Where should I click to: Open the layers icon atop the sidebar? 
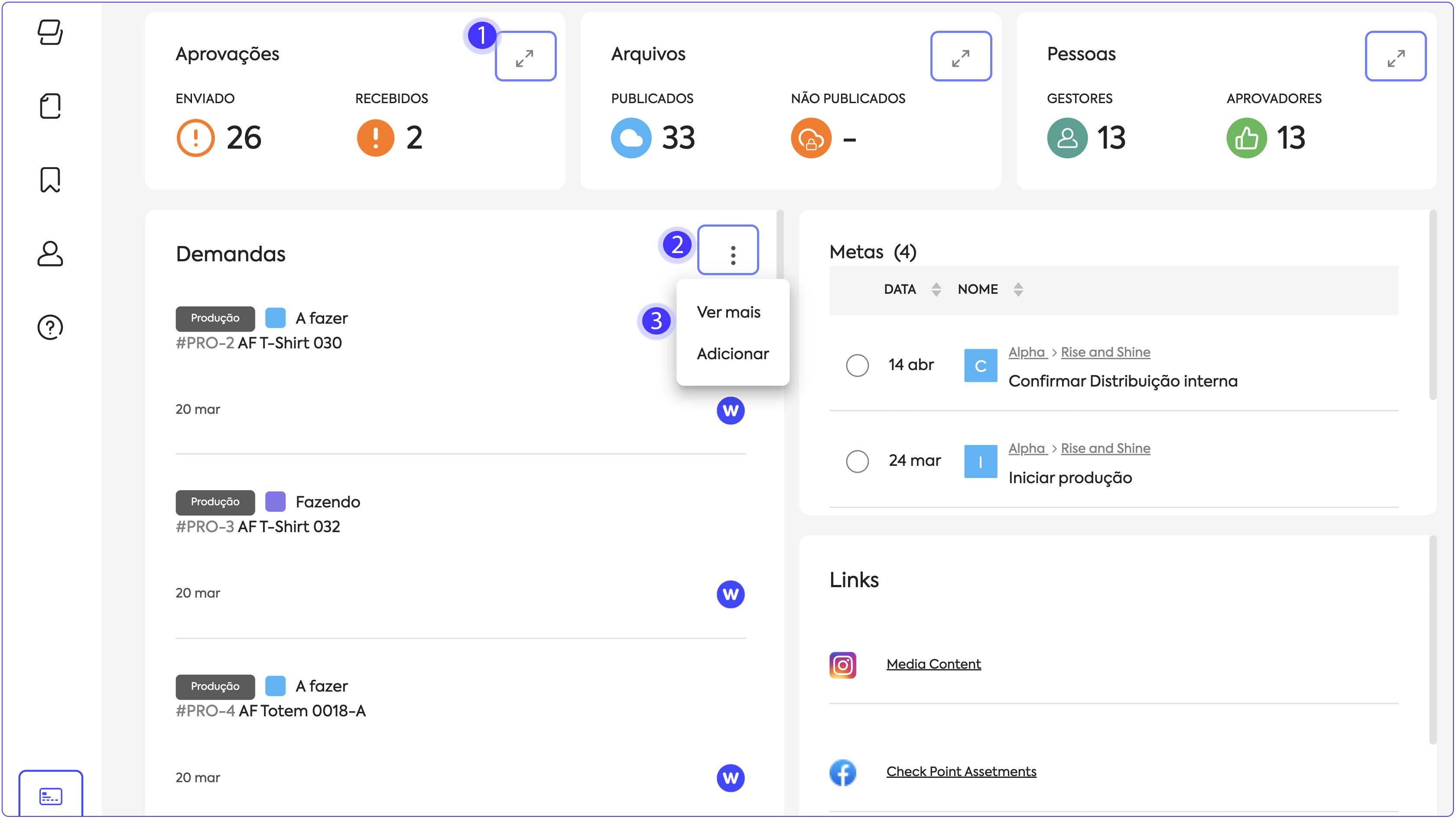click(50, 32)
